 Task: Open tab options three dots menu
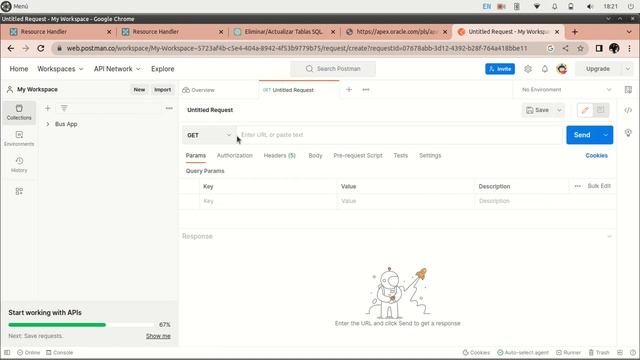(x=366, y=90)
